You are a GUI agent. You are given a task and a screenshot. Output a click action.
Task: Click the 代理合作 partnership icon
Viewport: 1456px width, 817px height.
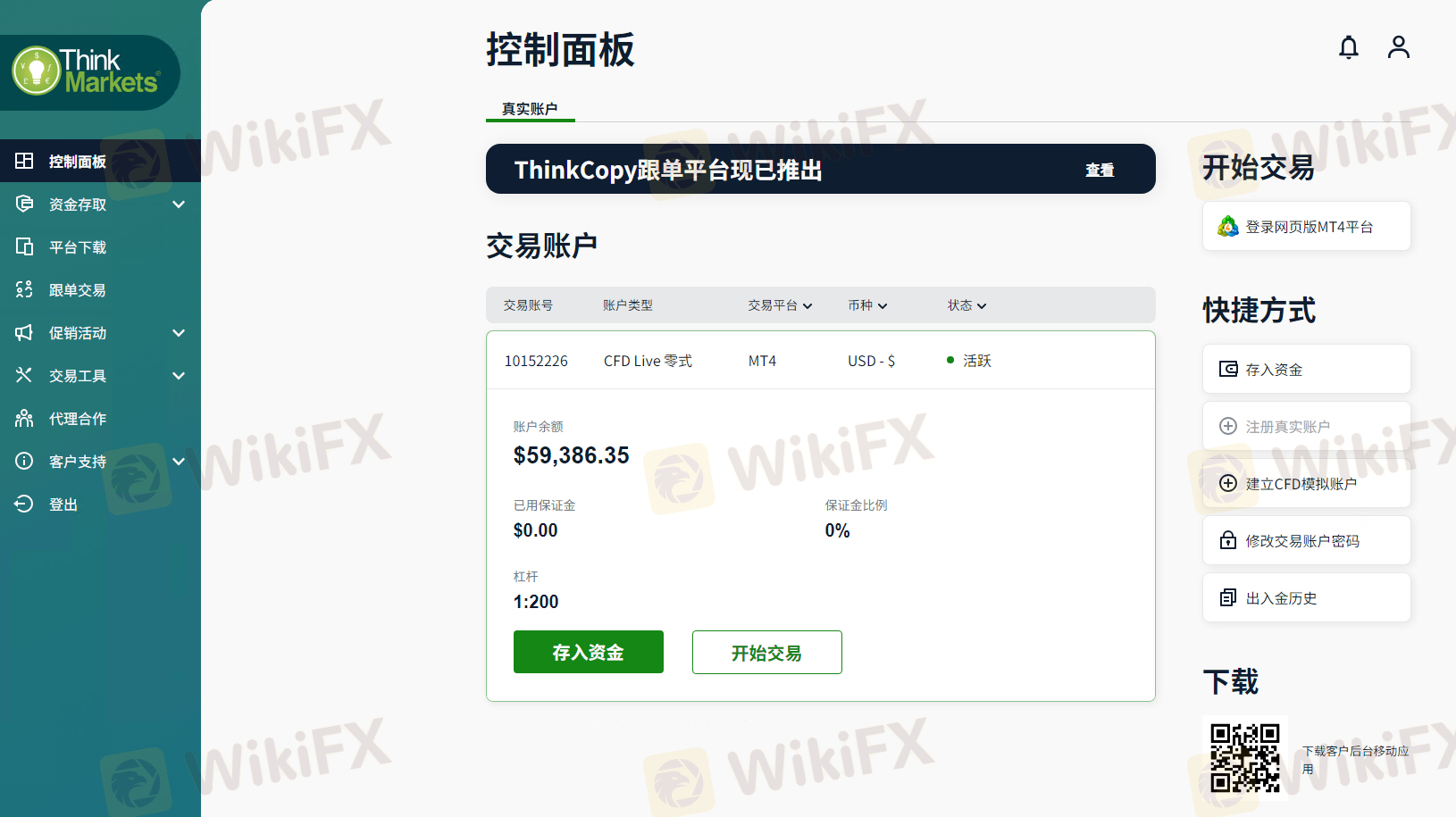point(24,418)
